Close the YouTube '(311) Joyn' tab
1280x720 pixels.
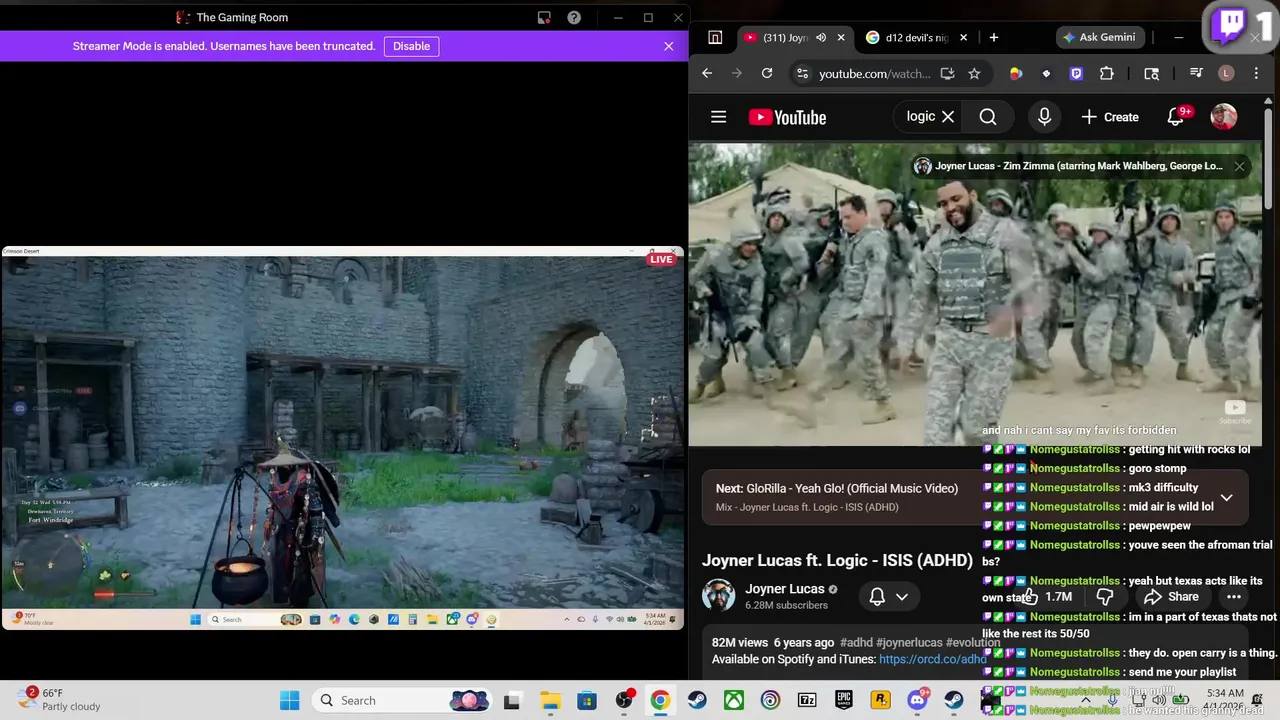point(841,37)
